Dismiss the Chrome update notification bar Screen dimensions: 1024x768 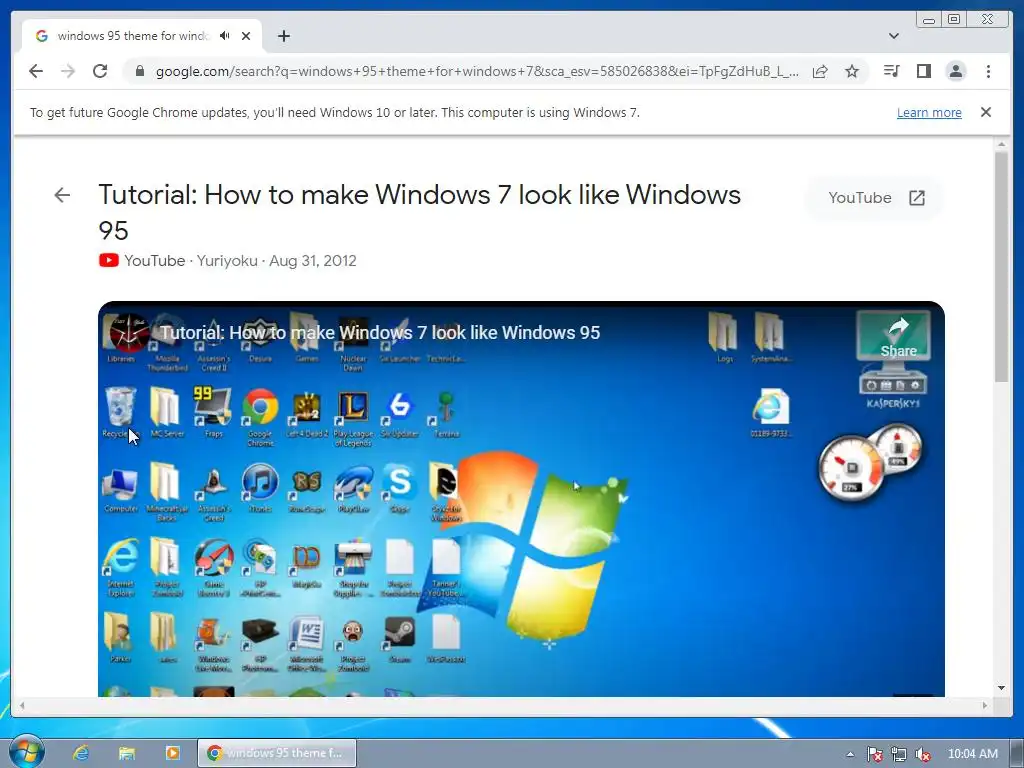click(986, 112)
